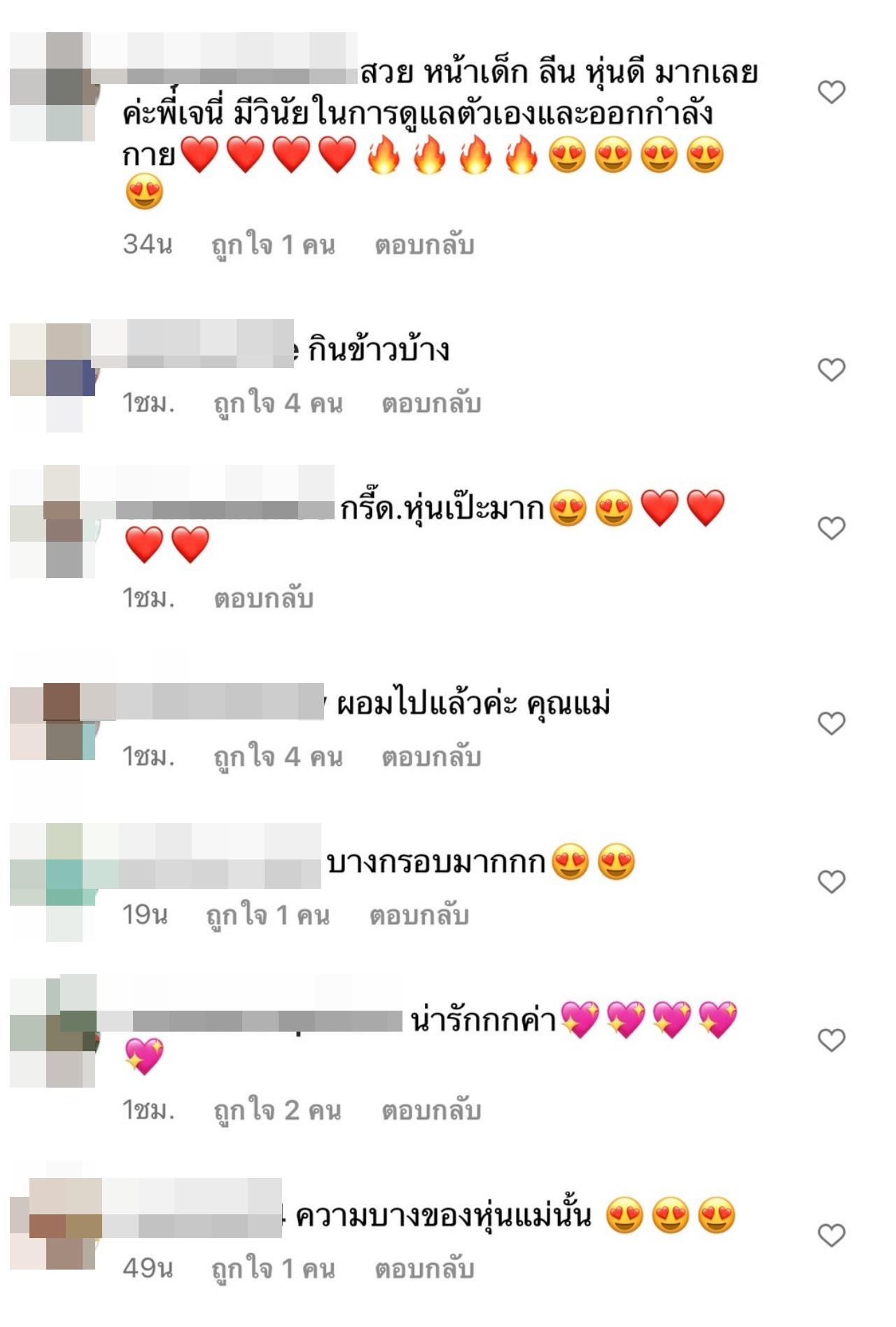Screen dimensions: 896x1327
Task: Reply to the กรี๊ด.หุ่นเป๊ะมาก comment
Action: click(263, 598)
